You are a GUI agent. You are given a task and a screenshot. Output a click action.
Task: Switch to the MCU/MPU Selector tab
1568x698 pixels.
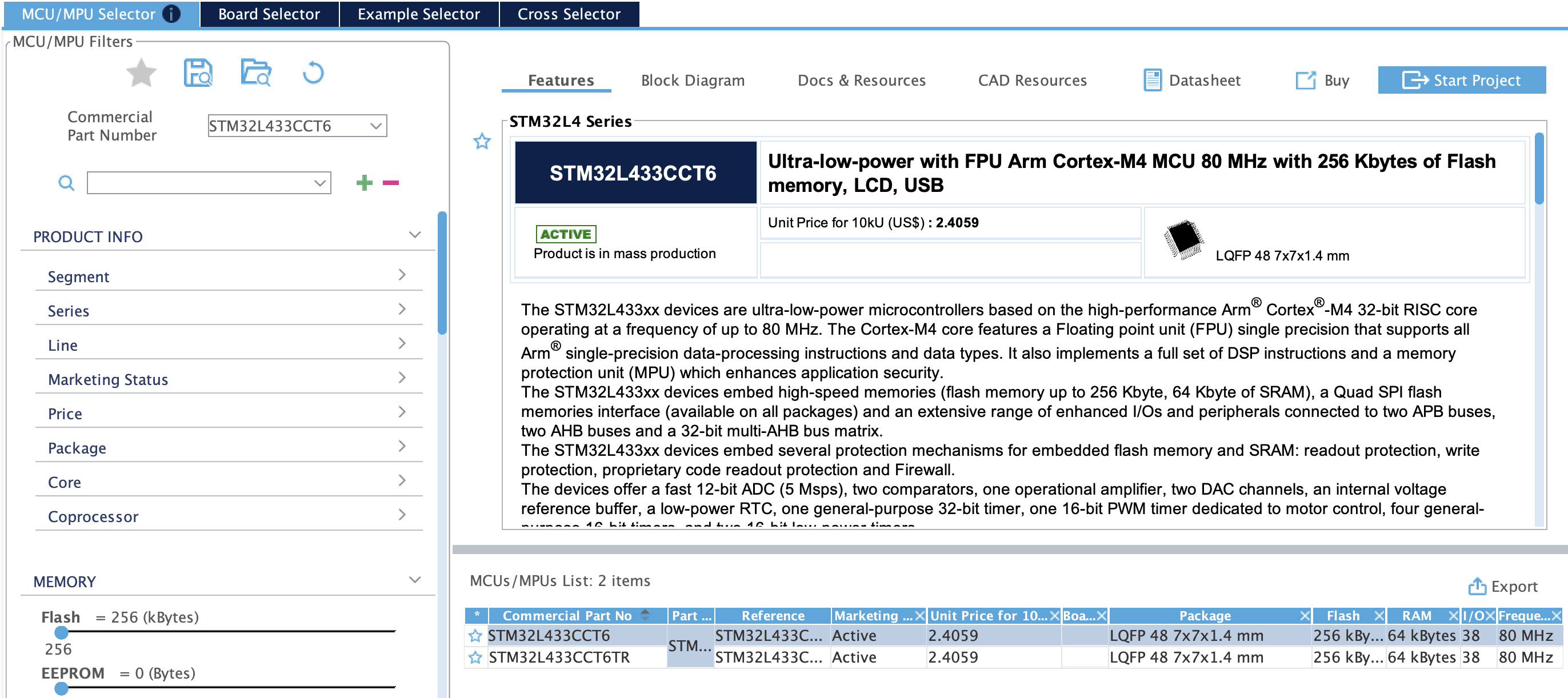click(x=101, y=14)
